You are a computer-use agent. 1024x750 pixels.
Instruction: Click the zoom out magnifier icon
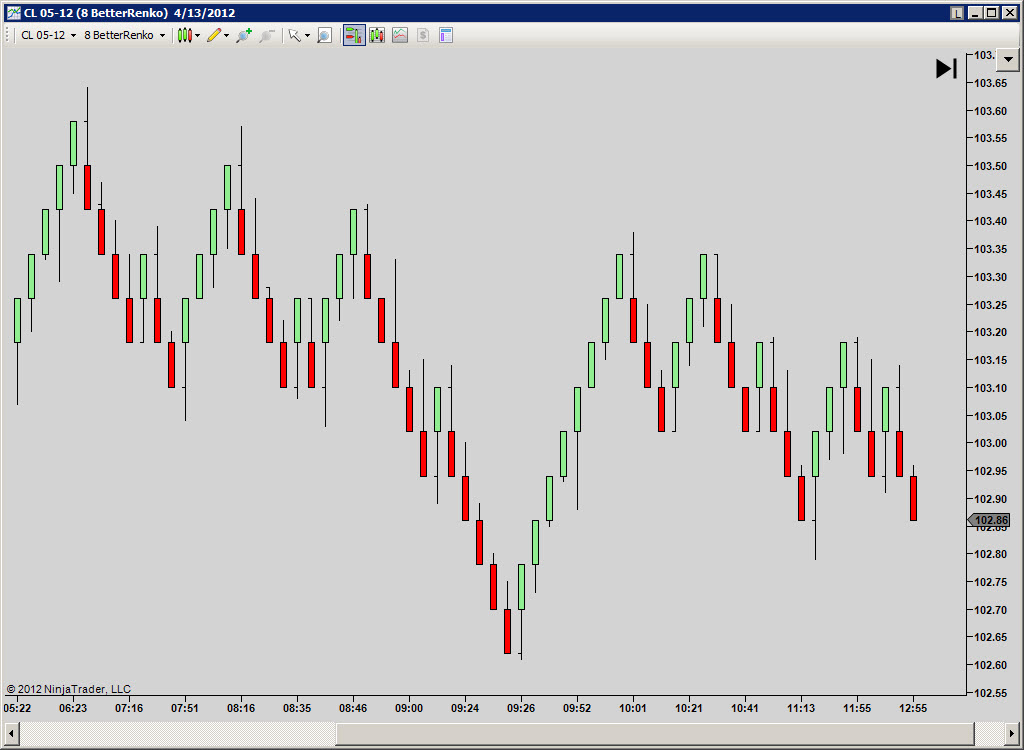[266, 35]
